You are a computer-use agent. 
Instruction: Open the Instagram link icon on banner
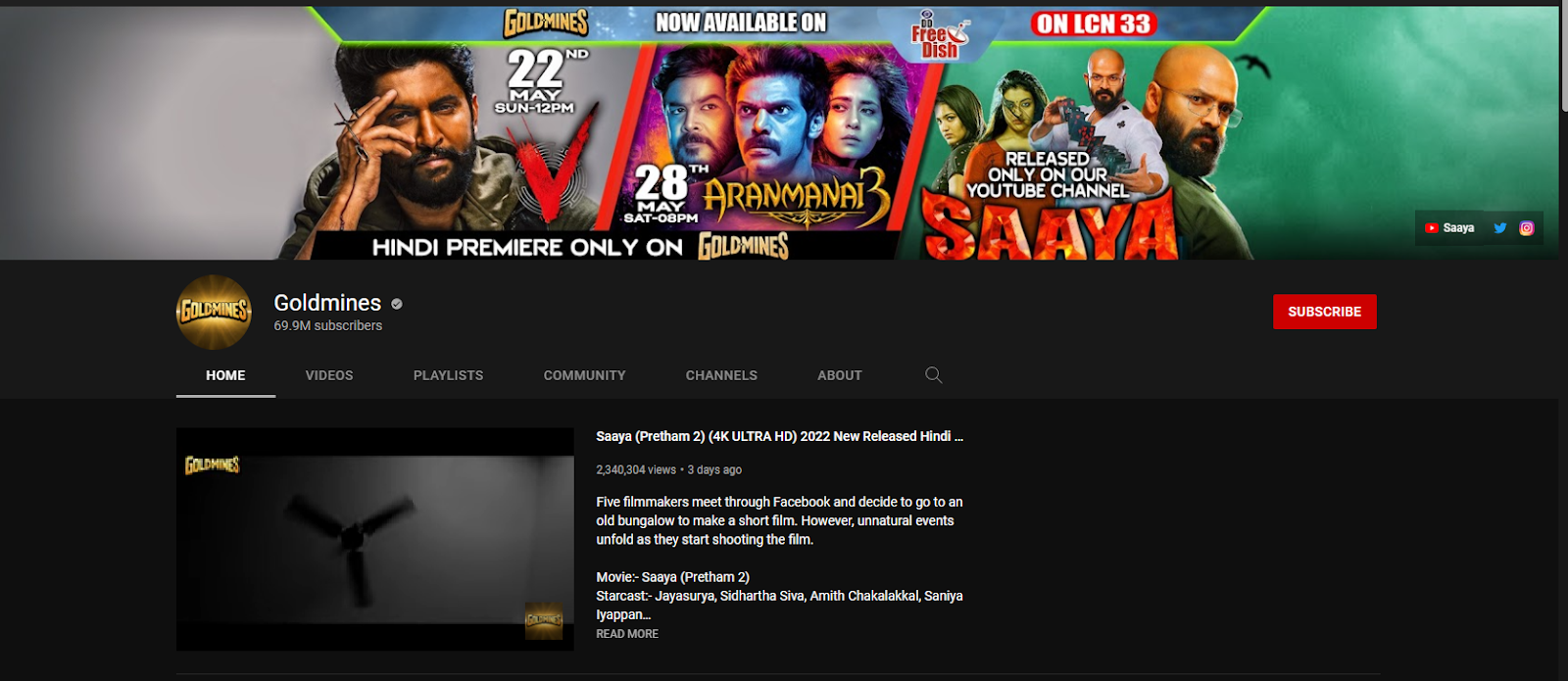pyautogui.click(x=1526, y=227)
